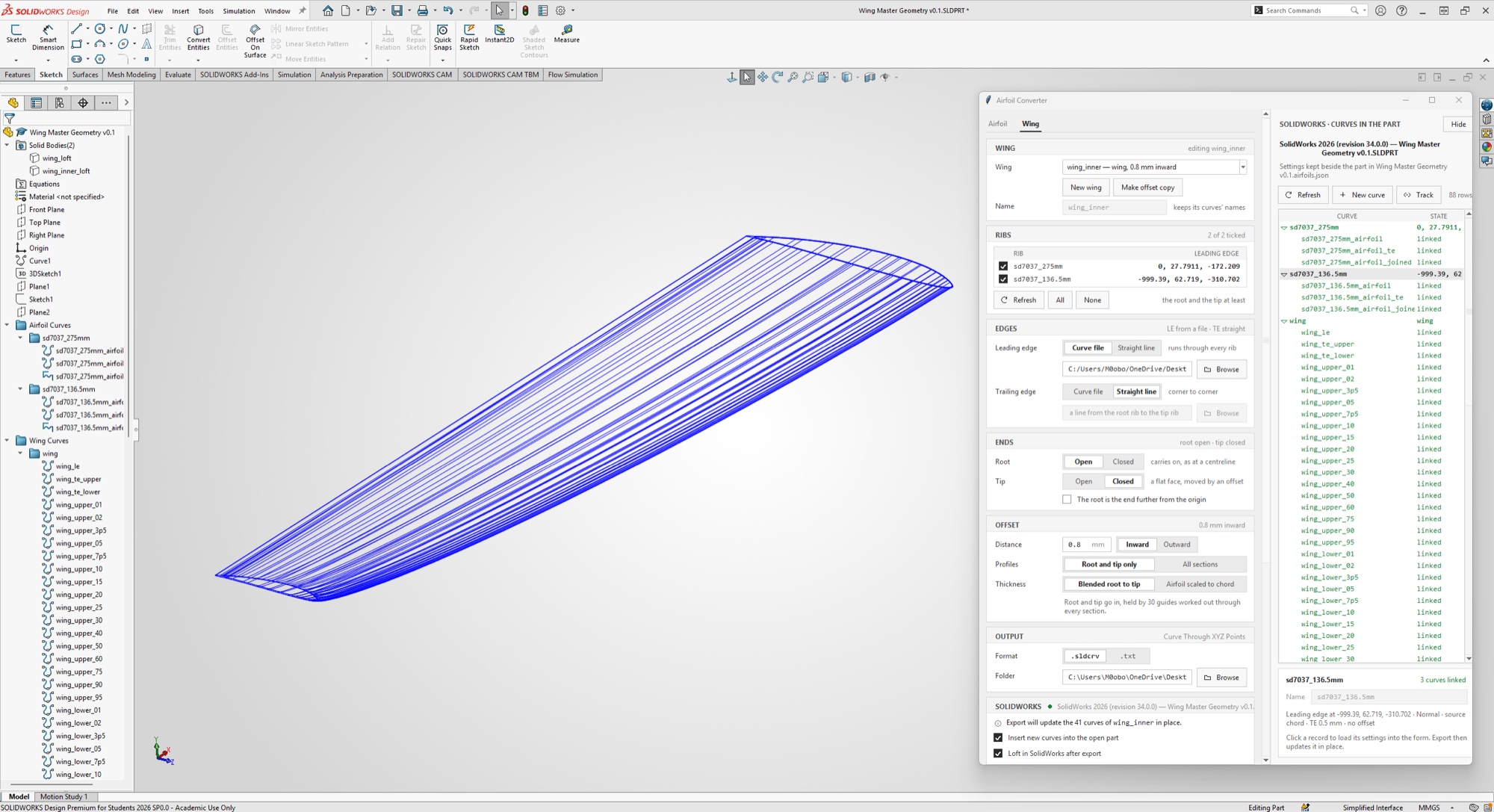1494x812 pixels.
Task: Activate Offset On Surface tool
Action: pos(255,41)
